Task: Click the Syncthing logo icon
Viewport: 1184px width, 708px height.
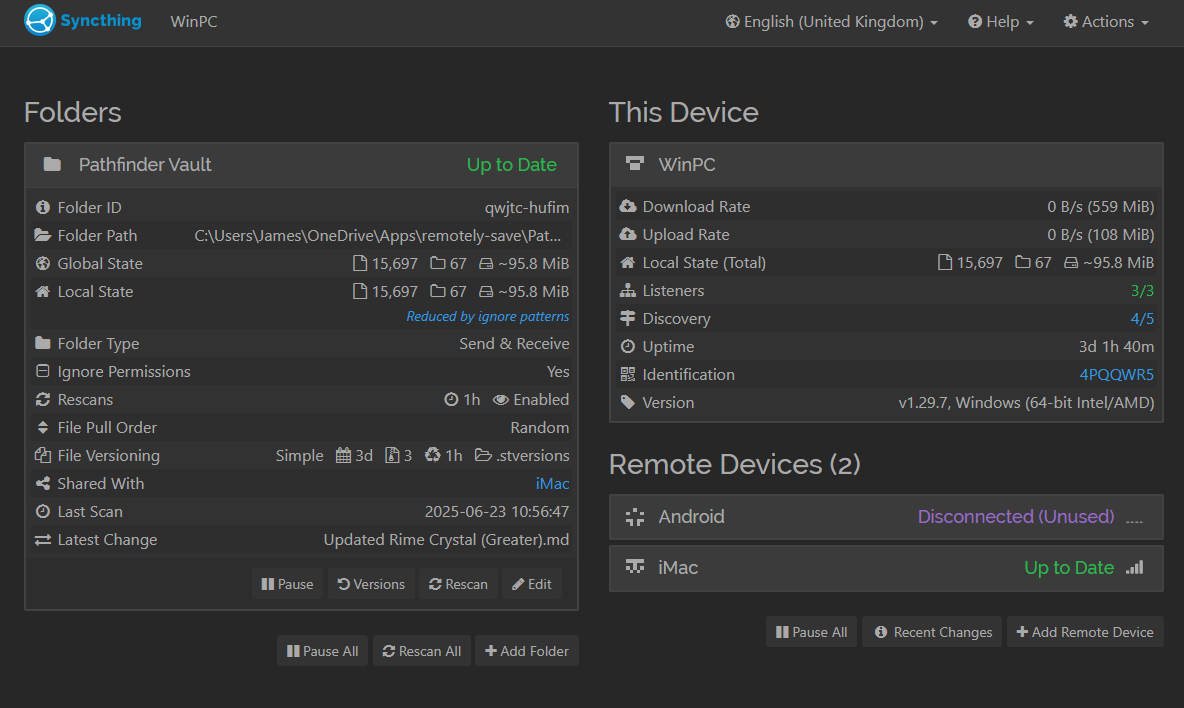Action: [39, 20]
